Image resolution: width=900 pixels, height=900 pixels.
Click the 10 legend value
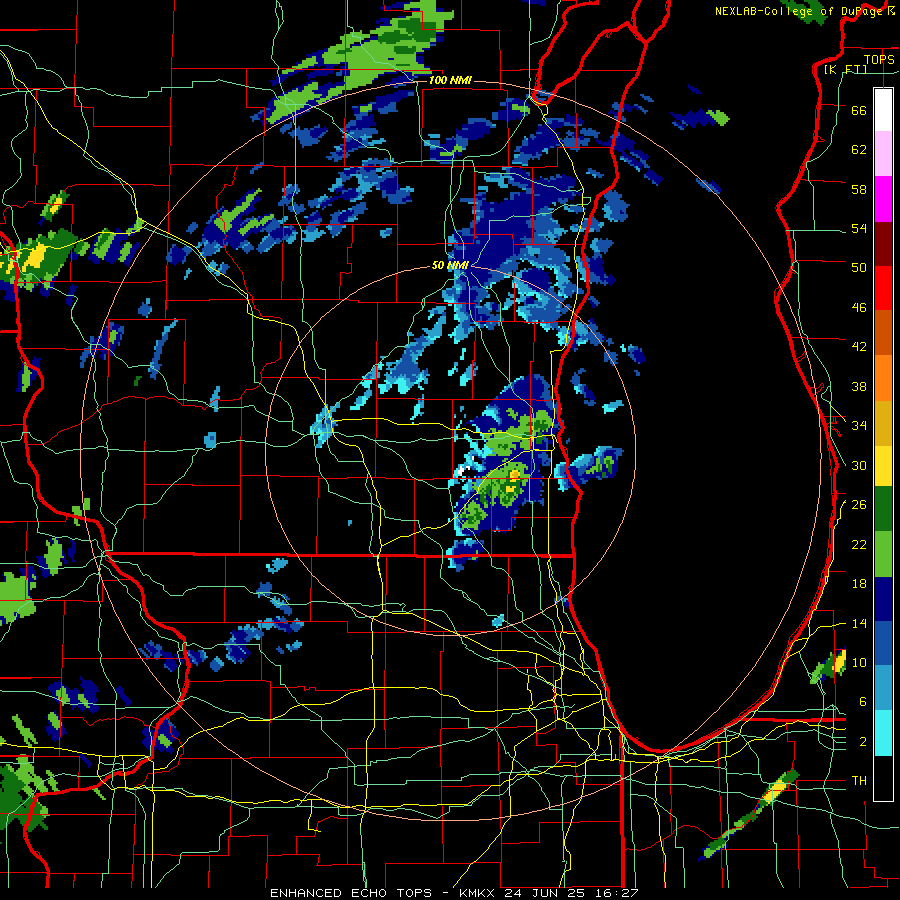click(859, 662)
